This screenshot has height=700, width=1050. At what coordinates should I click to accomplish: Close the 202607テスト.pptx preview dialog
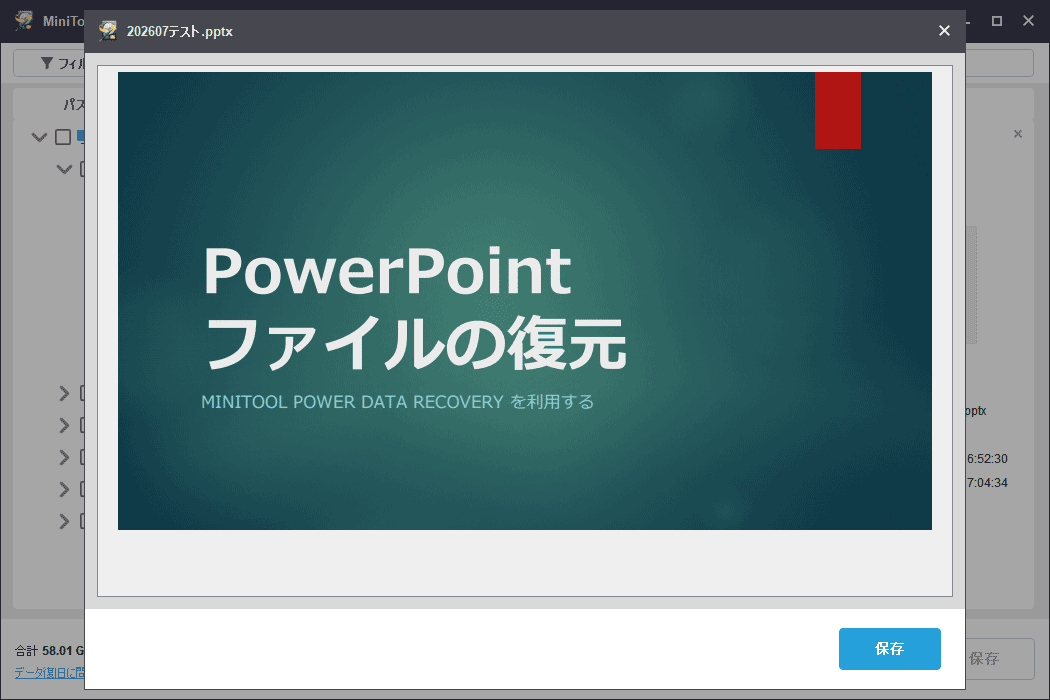[x=944, y=31]
